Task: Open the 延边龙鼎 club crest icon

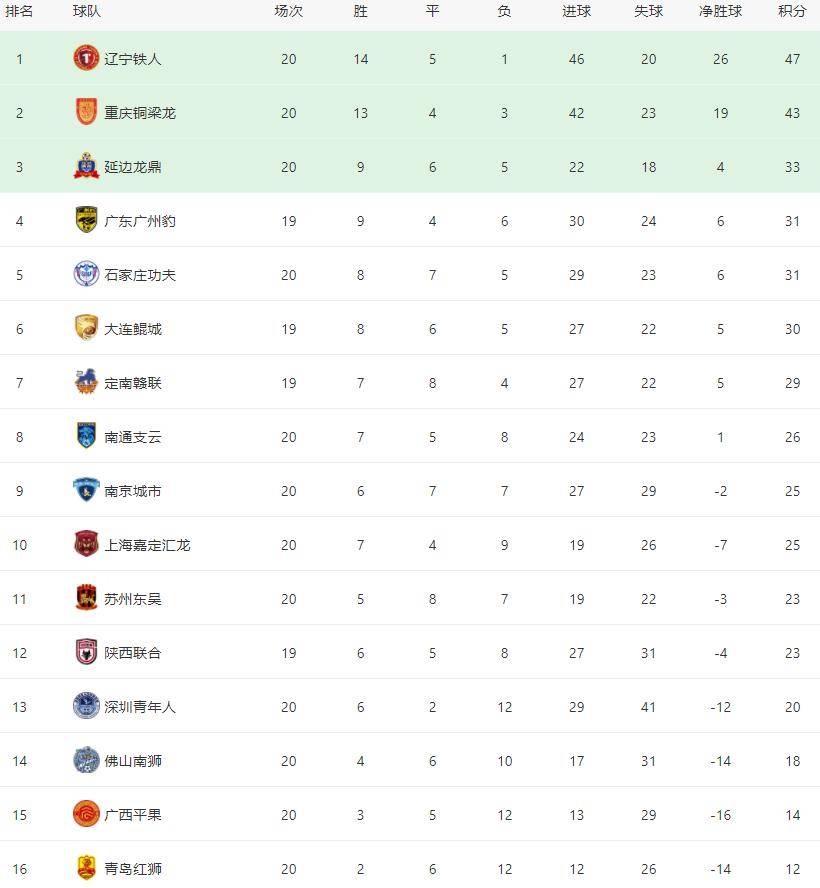Action: pos(86,166)
